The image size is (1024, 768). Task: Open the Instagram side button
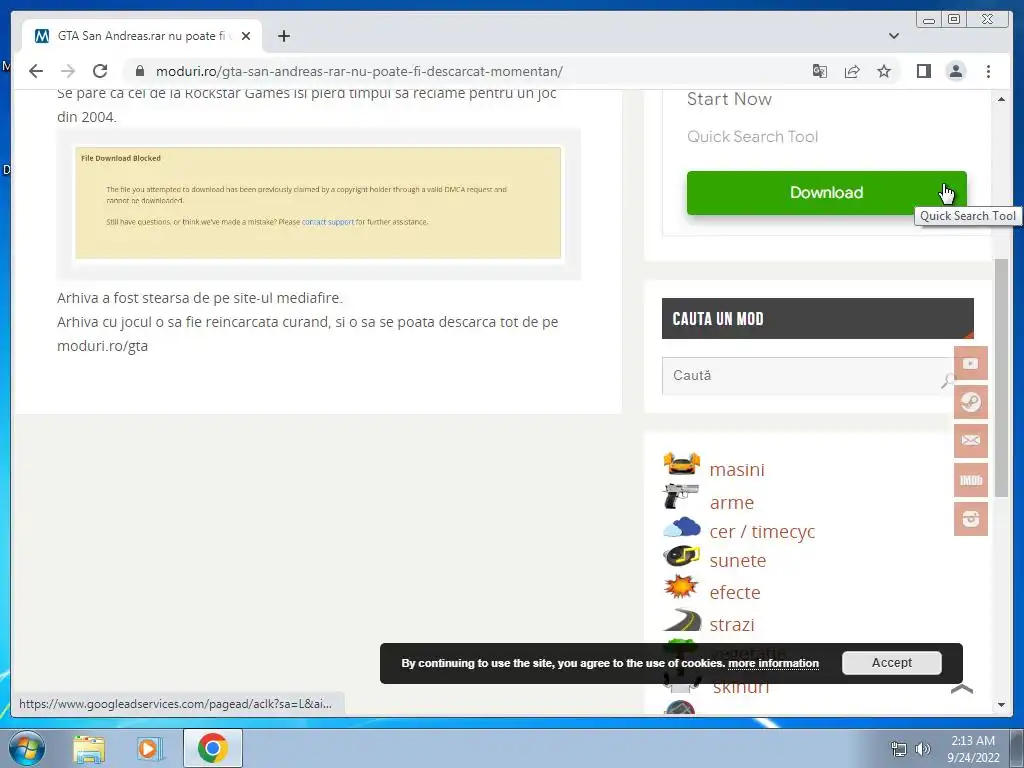pos(970,519)
